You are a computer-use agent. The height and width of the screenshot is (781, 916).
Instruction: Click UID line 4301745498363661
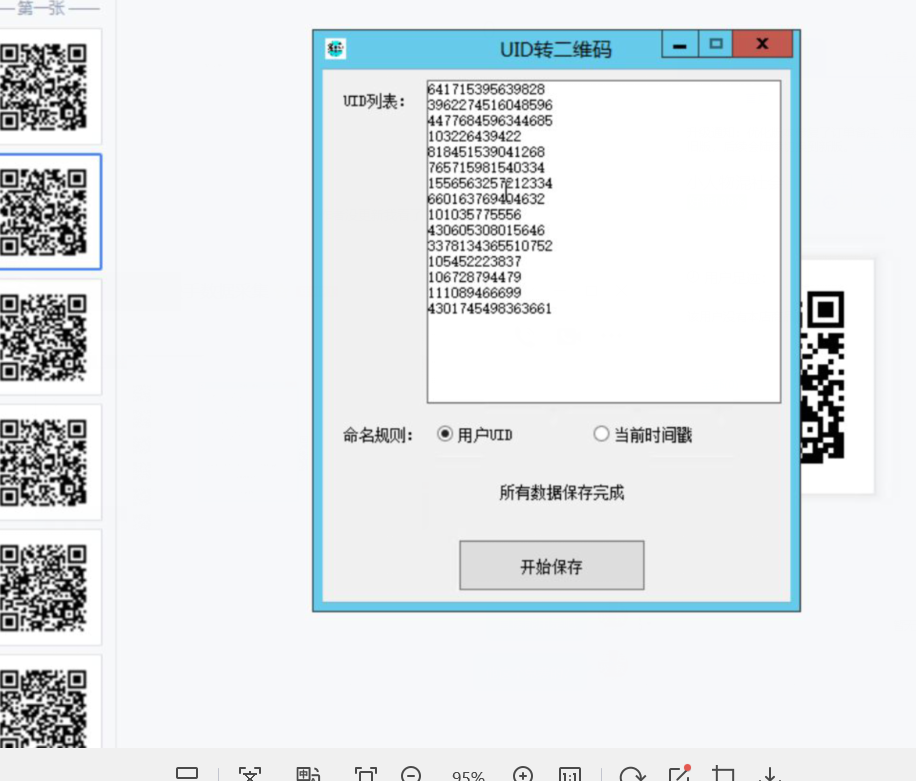click(490, 308)
